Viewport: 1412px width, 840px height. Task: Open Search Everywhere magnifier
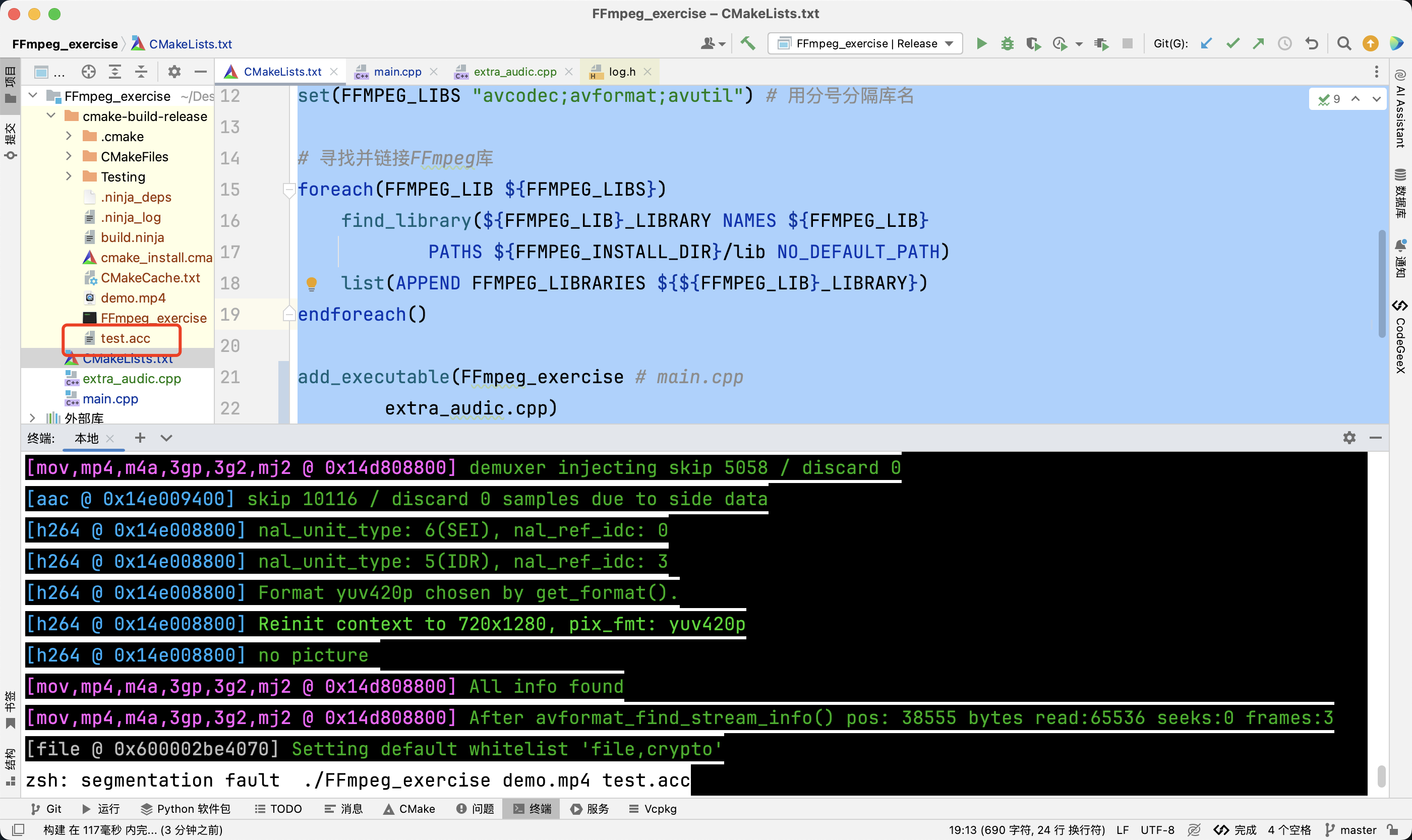click(x=1344, y=43)
